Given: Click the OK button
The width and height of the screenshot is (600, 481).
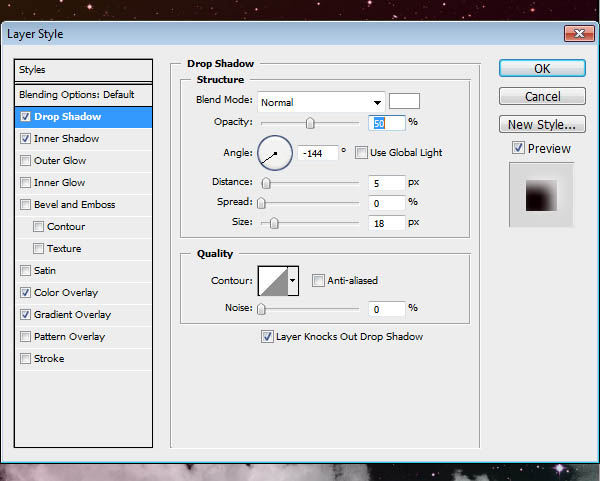Looking at the screenshot, I should (542, 68).
